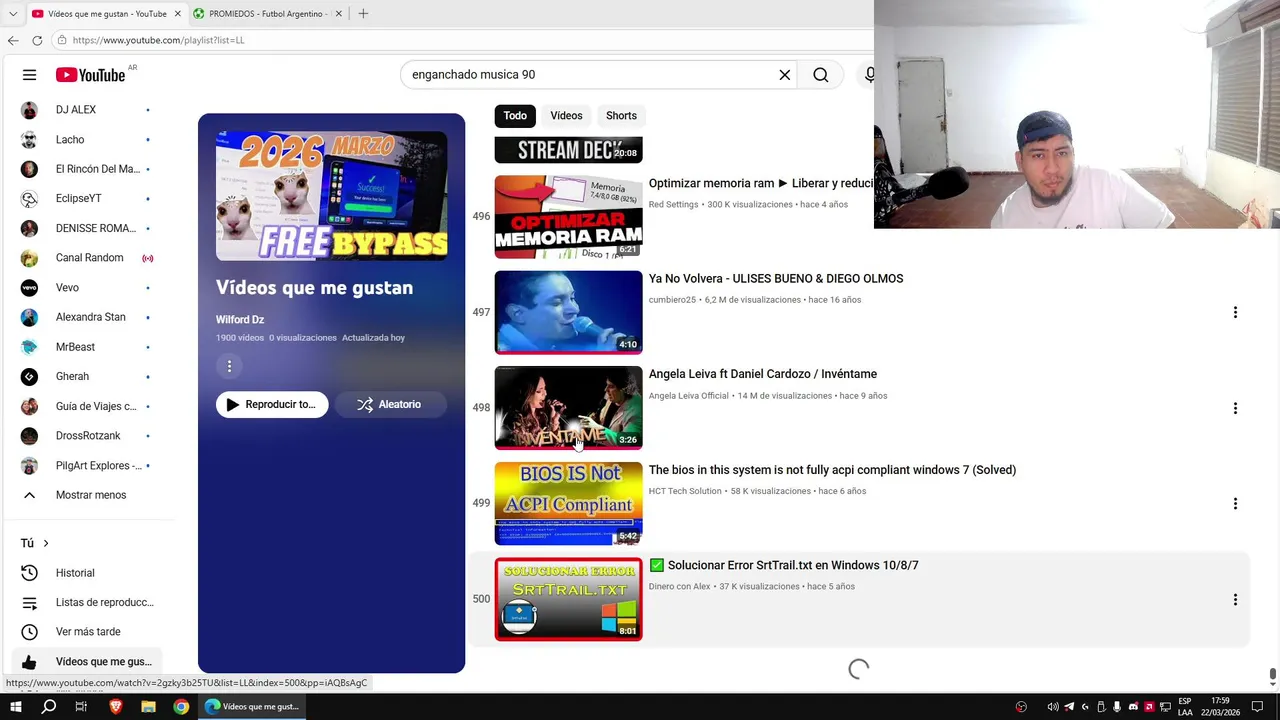
Task: Start voice search with the microphone
Action: click(x=869, y=75)
